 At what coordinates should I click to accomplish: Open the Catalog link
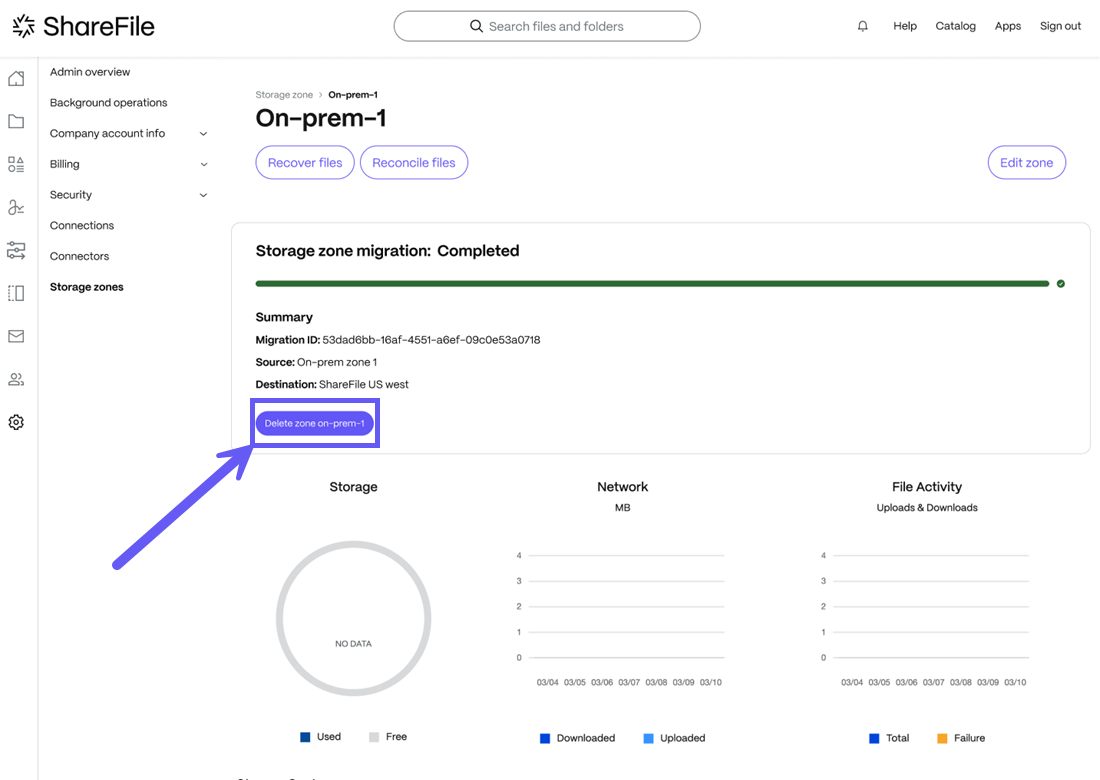955,26
